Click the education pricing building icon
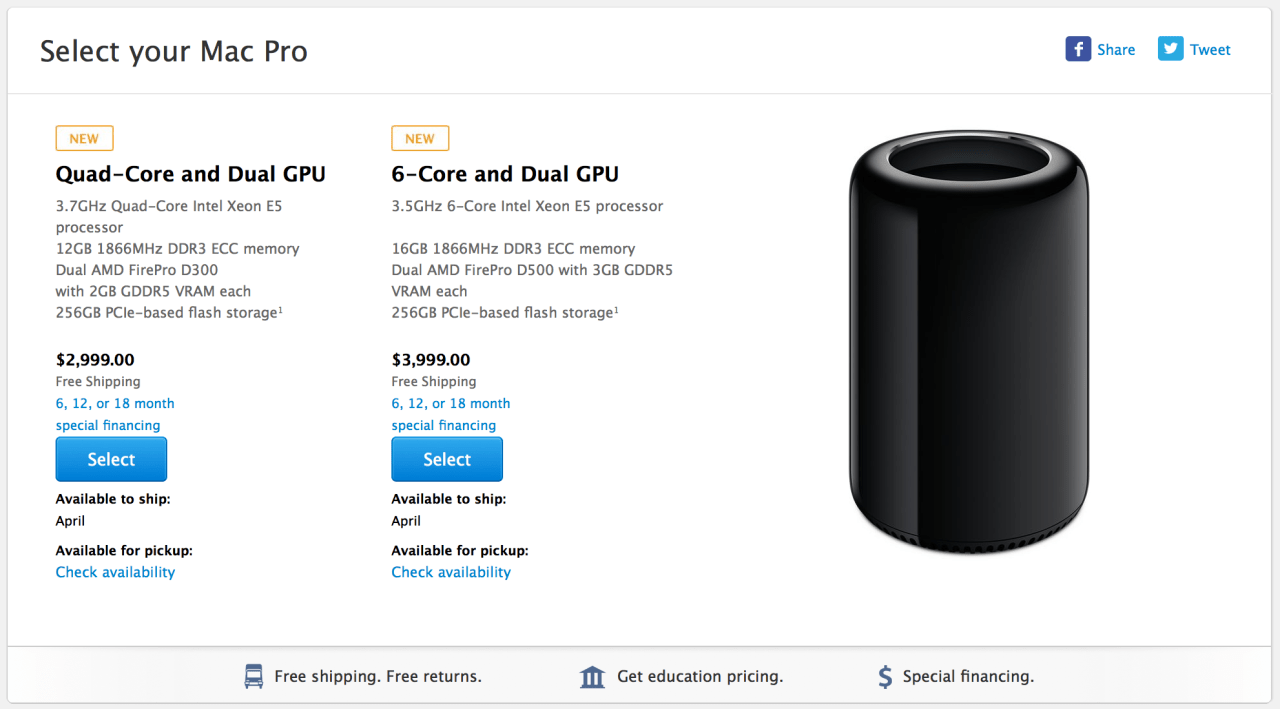This screenshot has width=1280, height=709. tap(592, 677)
